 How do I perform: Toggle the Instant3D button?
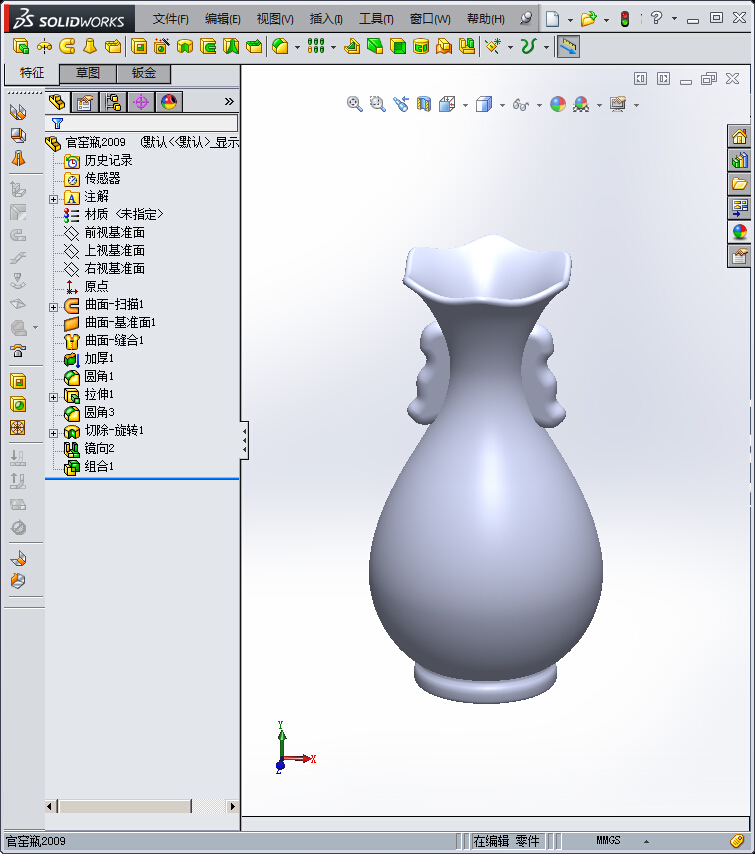[x=568, y=46]
